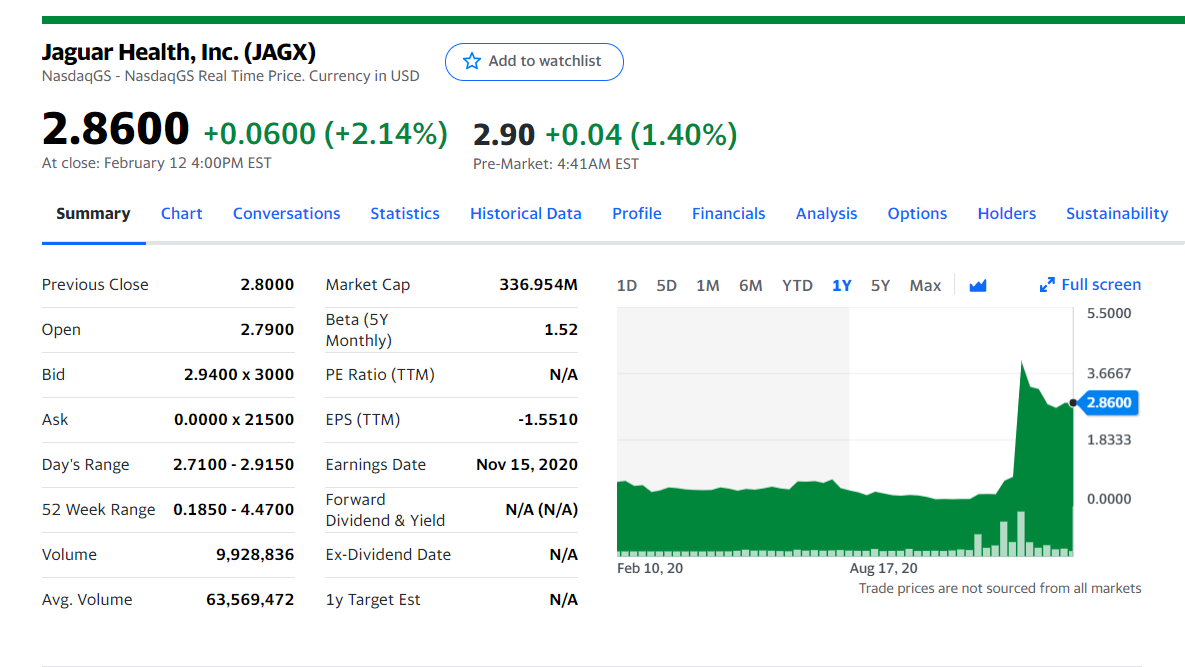Click the NasdaqGS Real Time Price subtitle
The width and height of the screenshot is (1185, 667).
[231, 76]
